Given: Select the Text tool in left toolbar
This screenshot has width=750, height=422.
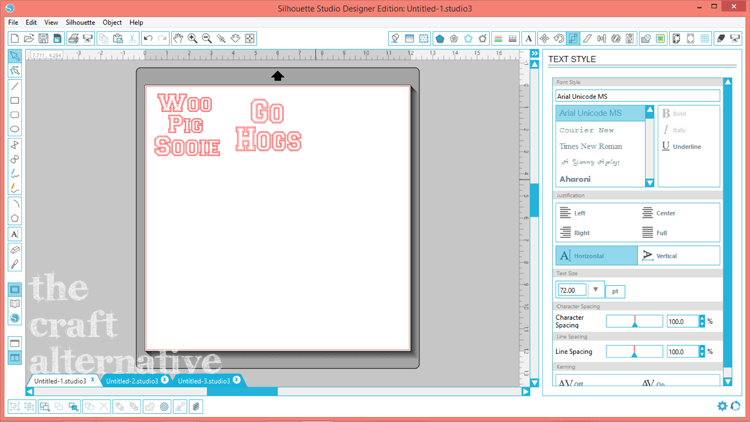Looking at the screenshot, I should pyautogui.click(x=14, y=234).
